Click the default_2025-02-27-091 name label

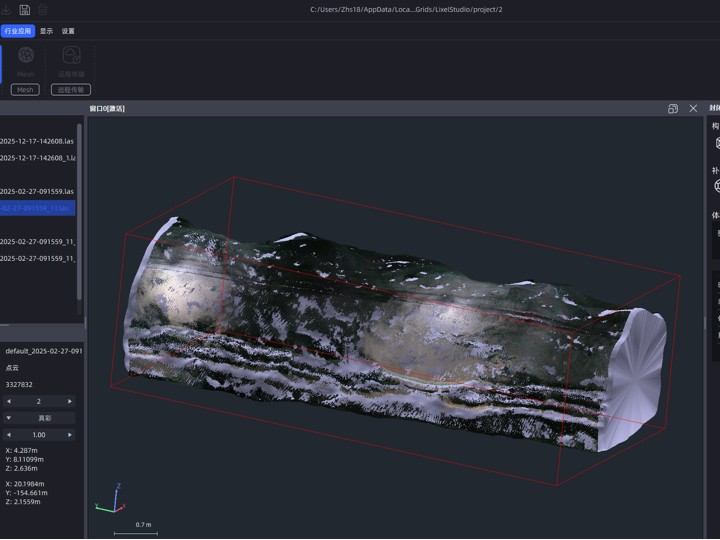44,351
